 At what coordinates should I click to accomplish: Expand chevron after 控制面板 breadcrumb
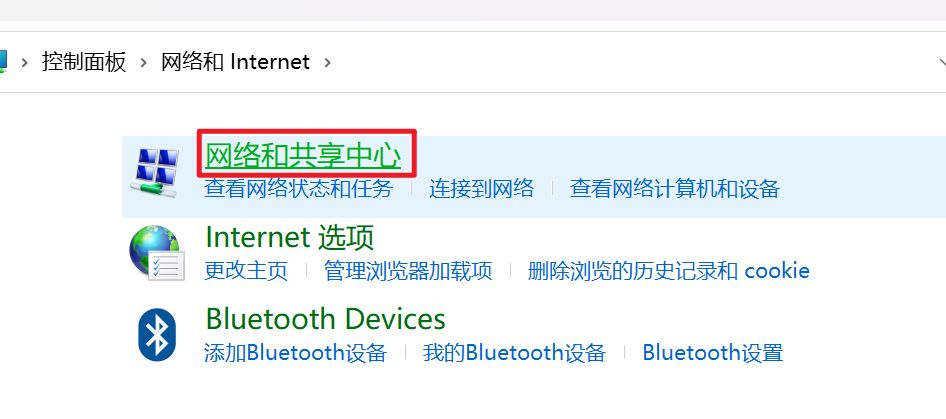pyautogui.click(x=144, y=62)
